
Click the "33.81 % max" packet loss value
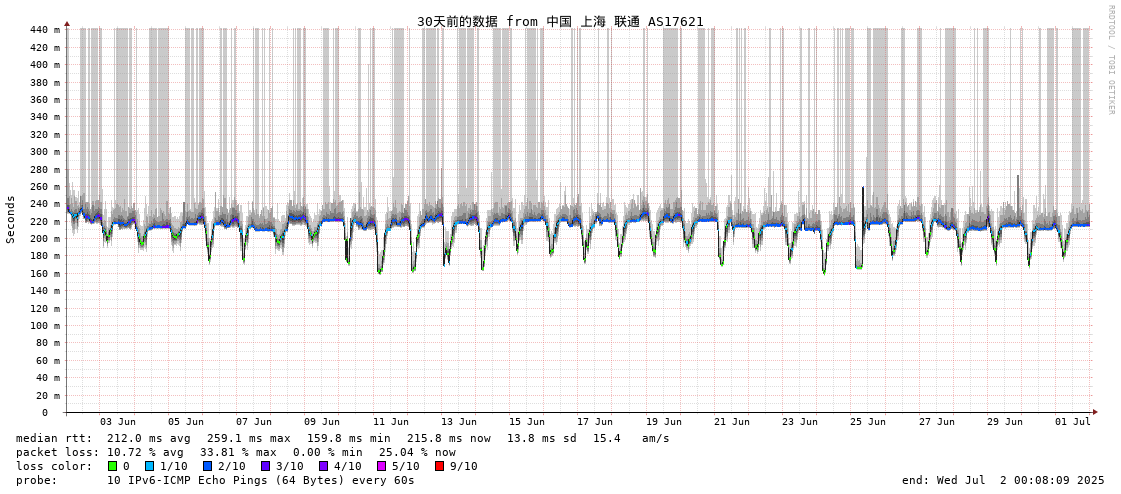point(238,453)
